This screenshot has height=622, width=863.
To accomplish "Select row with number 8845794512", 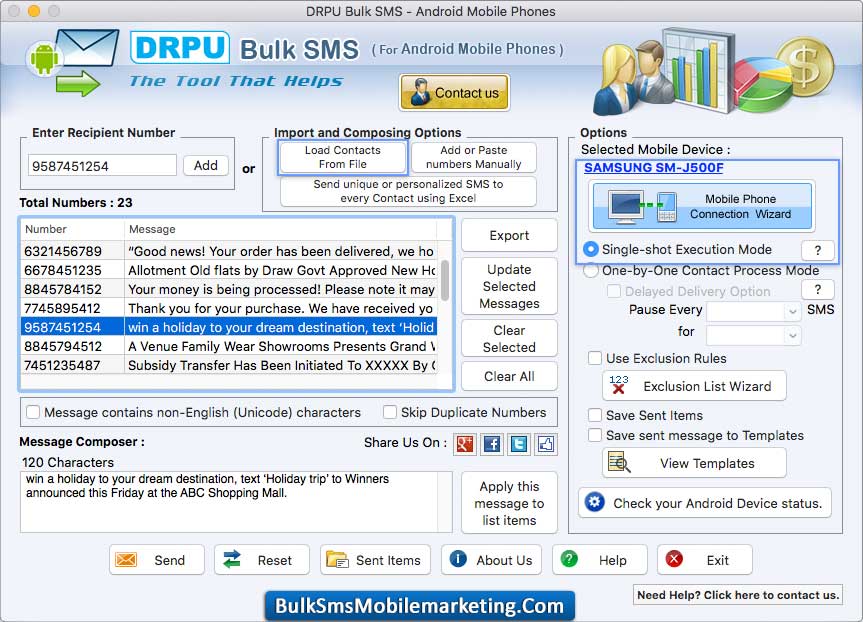I will point(229,346).
